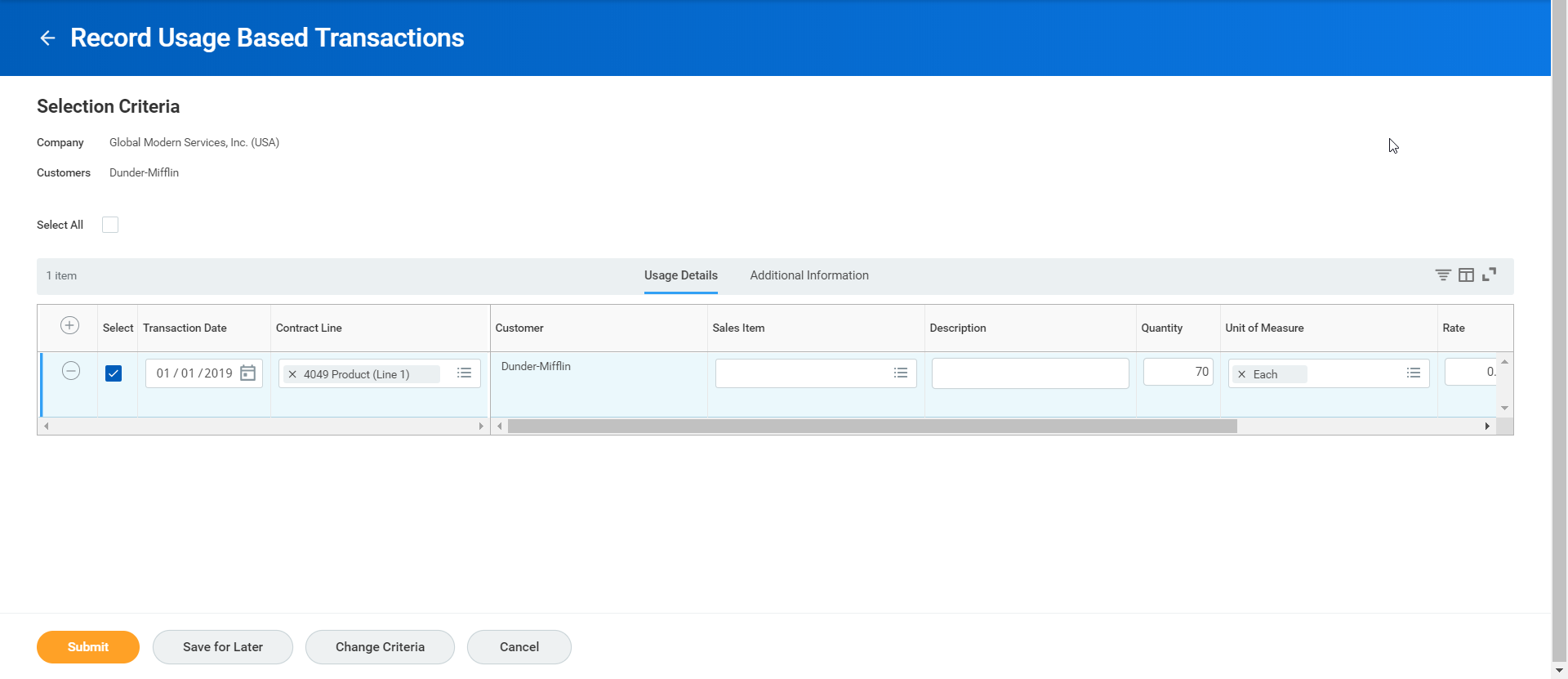Image resolution: width=1568 pixels, height=679 pixels.
Task: Open Unit of Measure prompt list
Action: tap(1413, 373)
